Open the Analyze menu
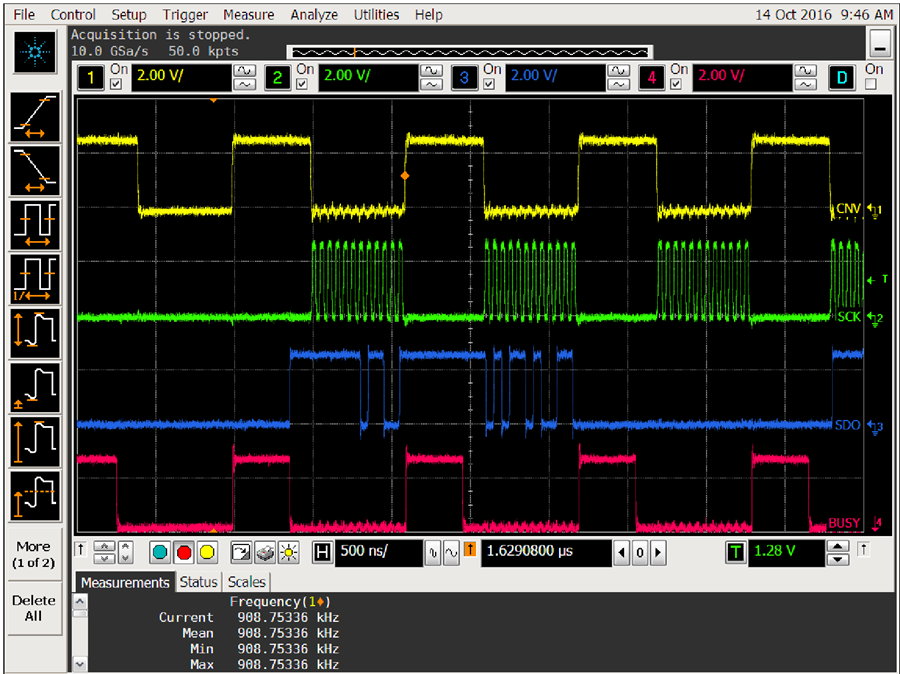 click(x=314, y=14)
